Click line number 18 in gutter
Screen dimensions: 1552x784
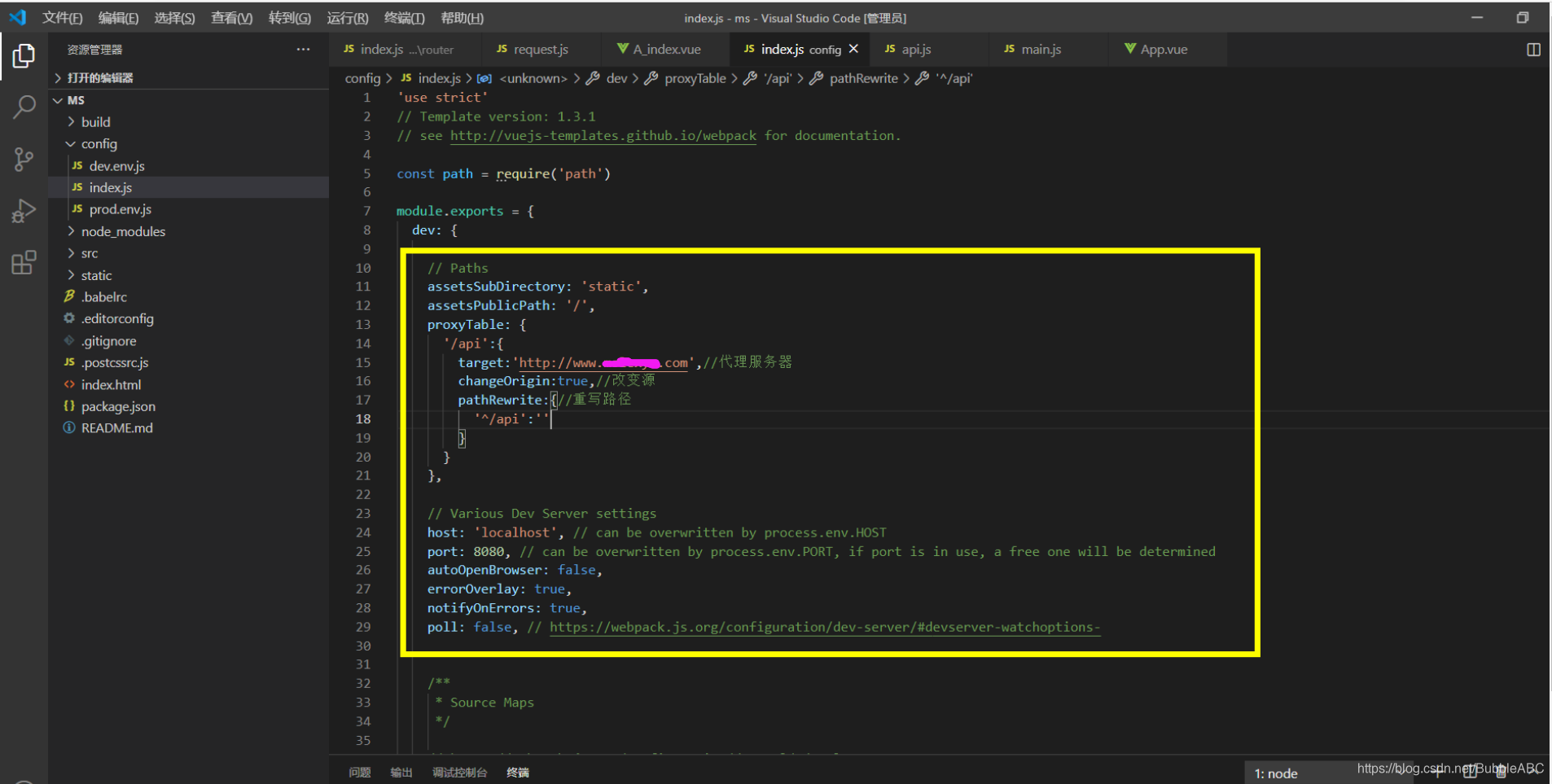pyautogui.click(x=362, y=418)
